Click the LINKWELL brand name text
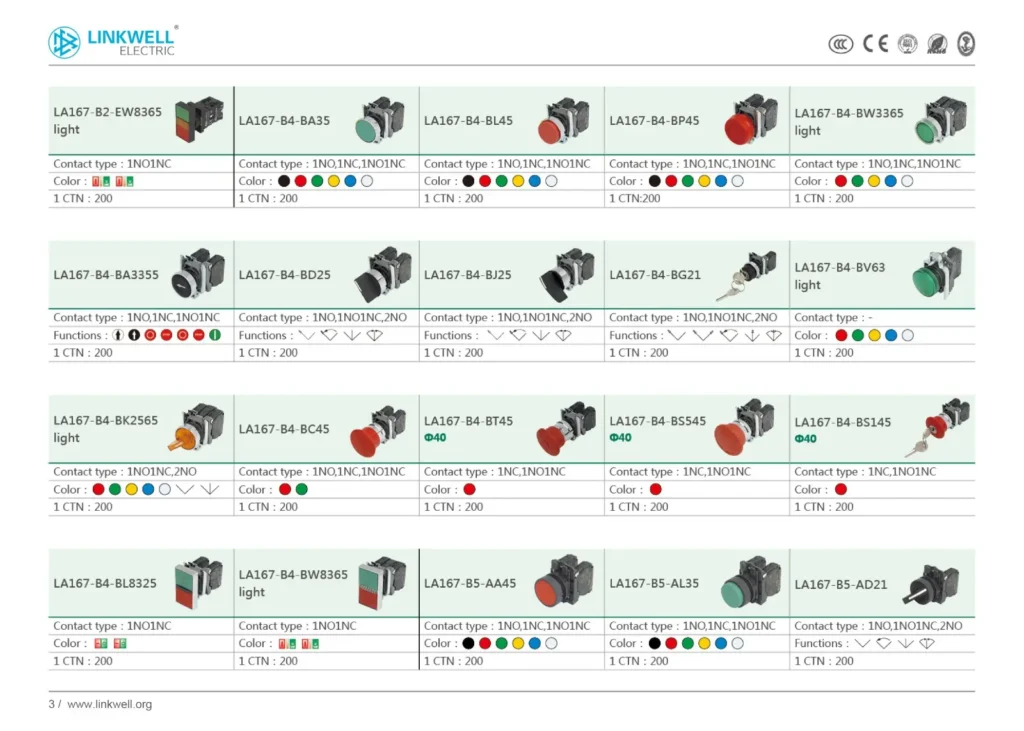1024x731 pixels. [131, 37]
